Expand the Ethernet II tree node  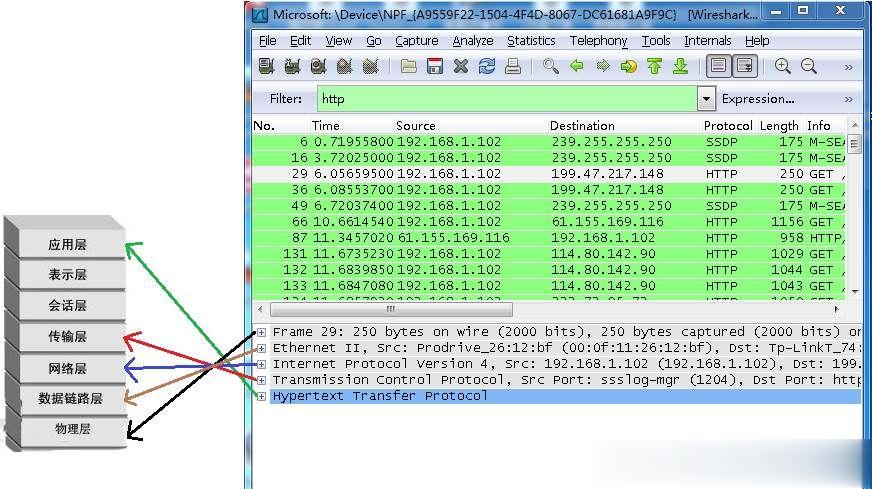pos(261,348)
